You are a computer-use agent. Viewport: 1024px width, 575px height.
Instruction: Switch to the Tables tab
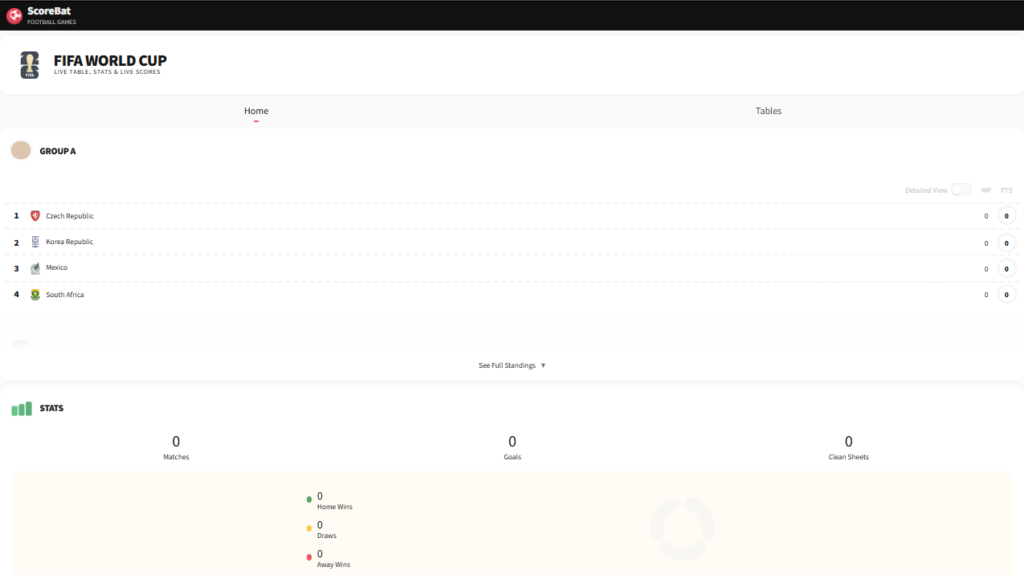tap(768, 111)
